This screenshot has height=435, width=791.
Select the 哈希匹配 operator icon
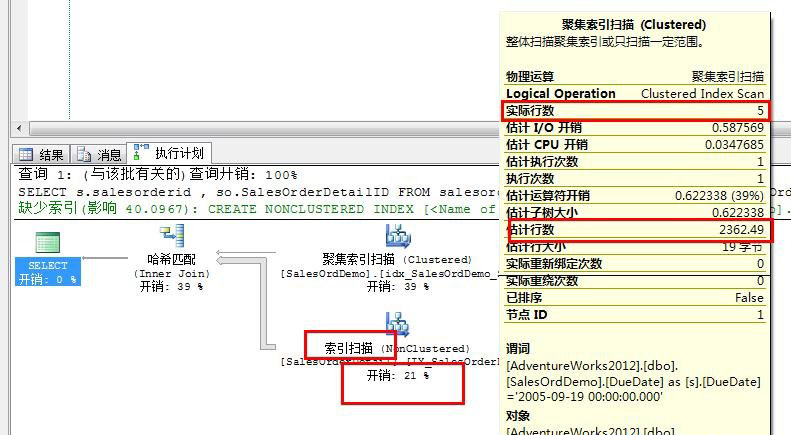pos(172,237)
